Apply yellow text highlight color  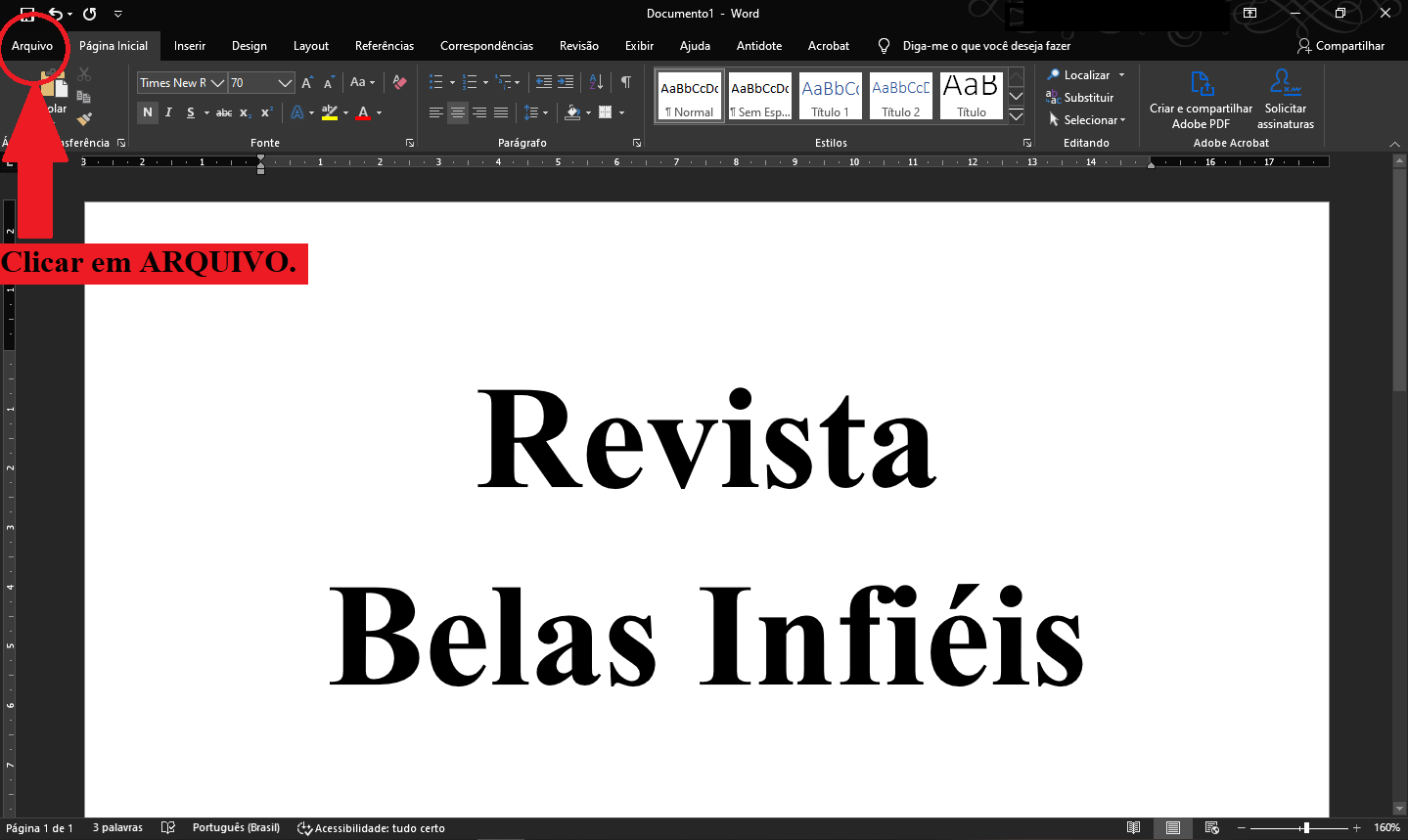pyautogui.click(x=330, y=112)
